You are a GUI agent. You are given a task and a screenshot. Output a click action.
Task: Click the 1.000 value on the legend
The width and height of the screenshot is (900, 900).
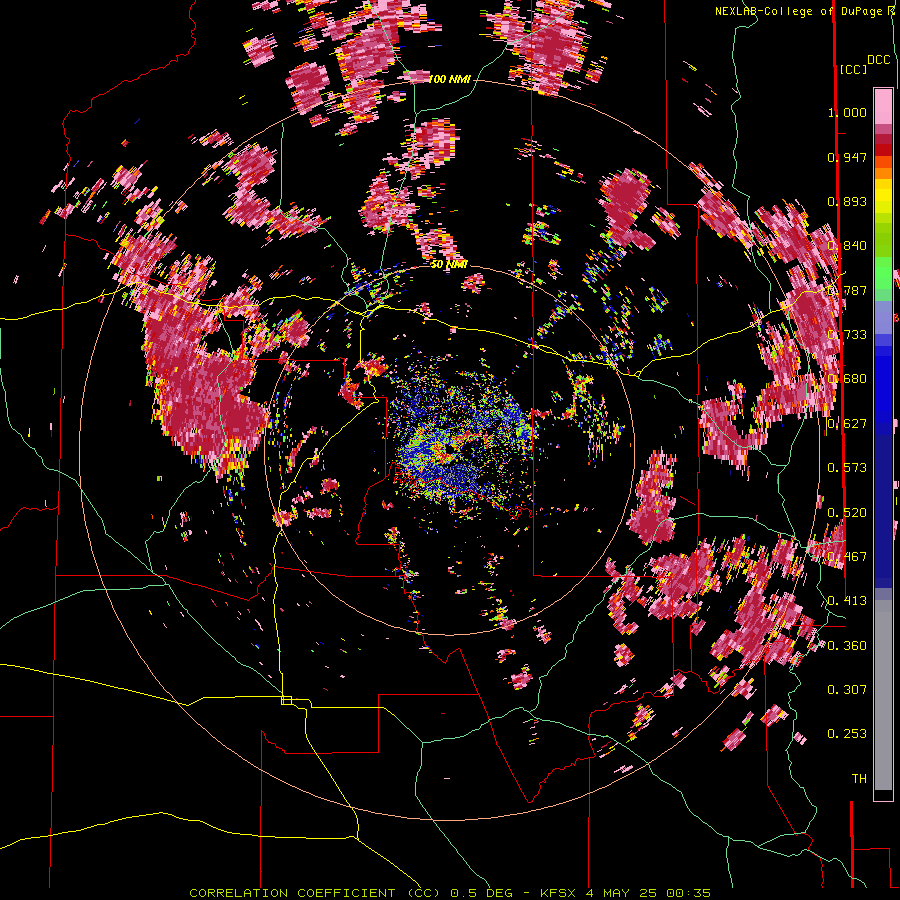point(847,112)
